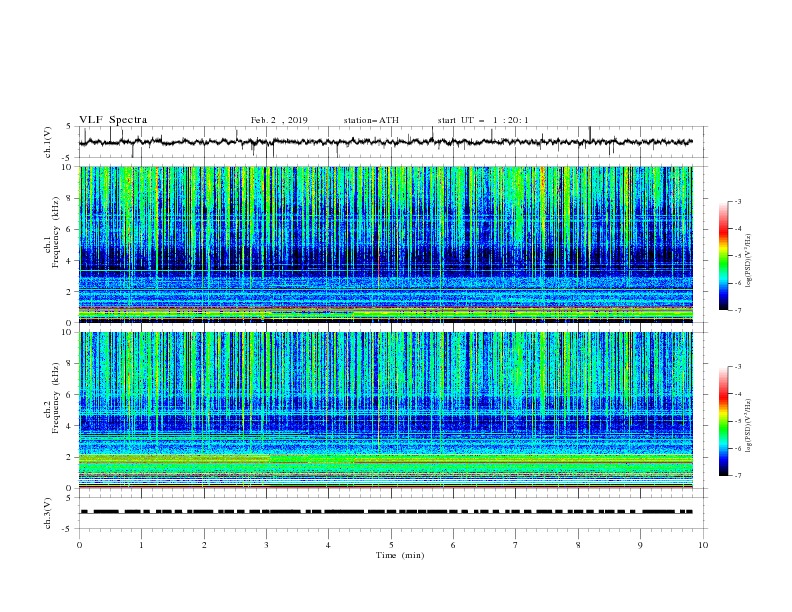Click the "VLF Spectra" title text
The width and height of the screenshot is (792, 612).
click(x=113, y=120)
